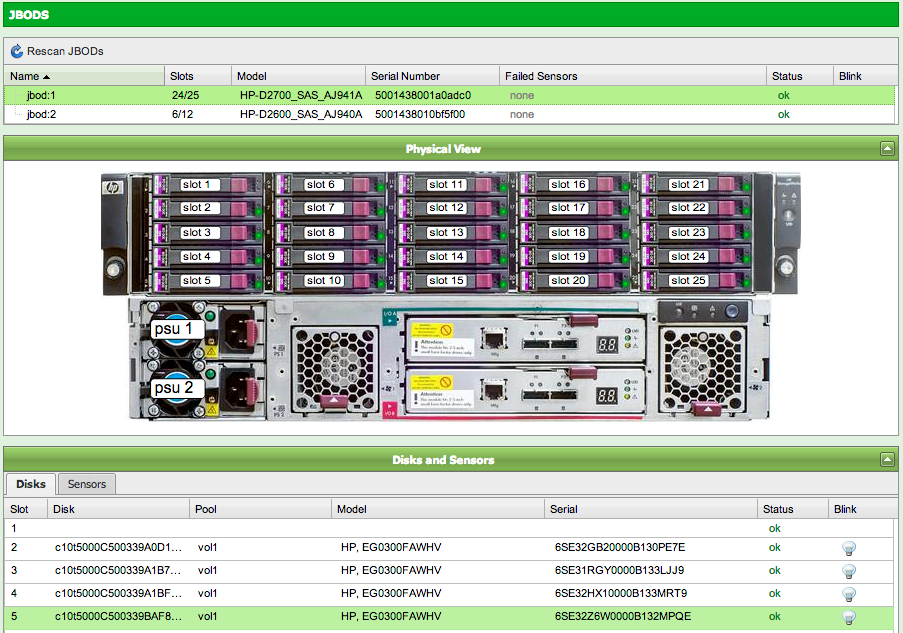903x633 pixels.
Task: Sort disks by Serial column header
Action: (x=651, y=509)
